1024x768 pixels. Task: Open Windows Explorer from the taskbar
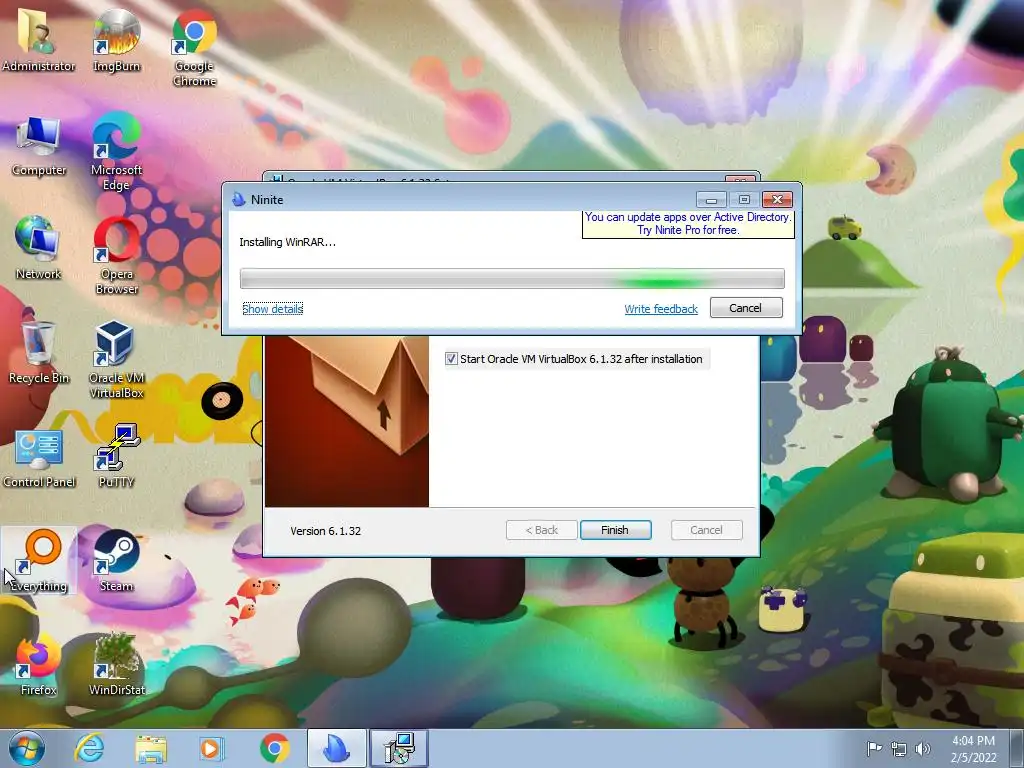(151, 748)
